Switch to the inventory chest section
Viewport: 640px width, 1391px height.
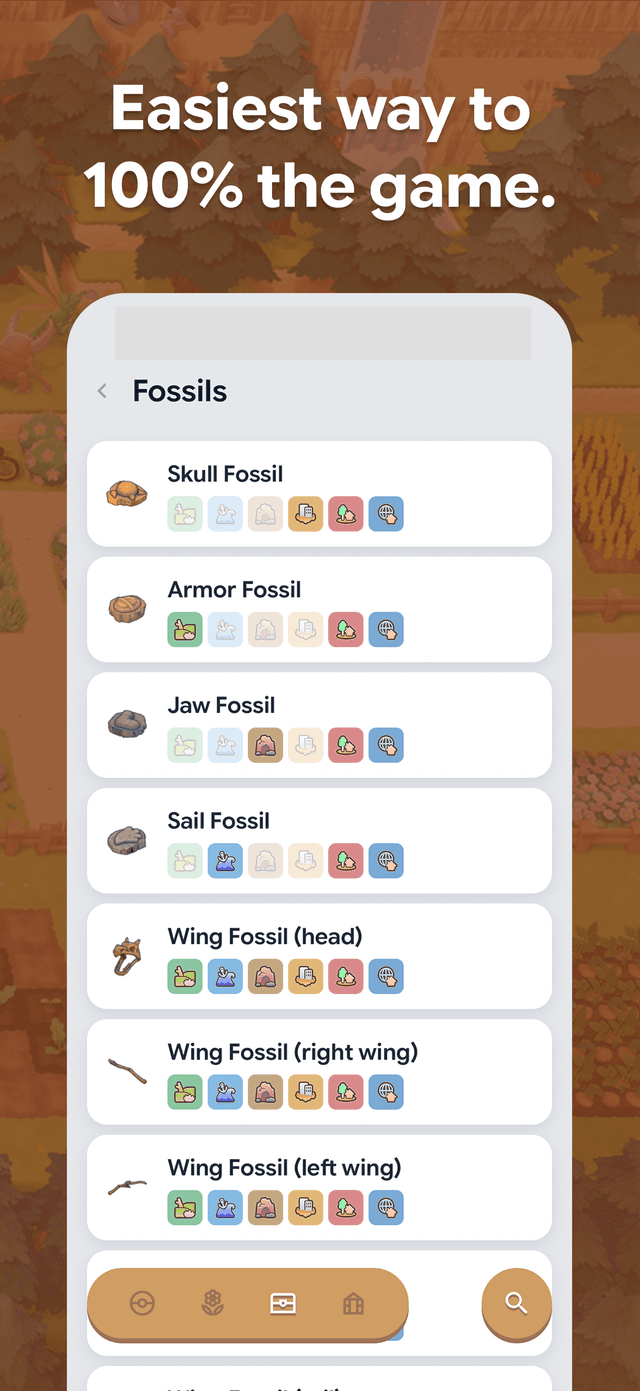click(x=283, y=1303)
